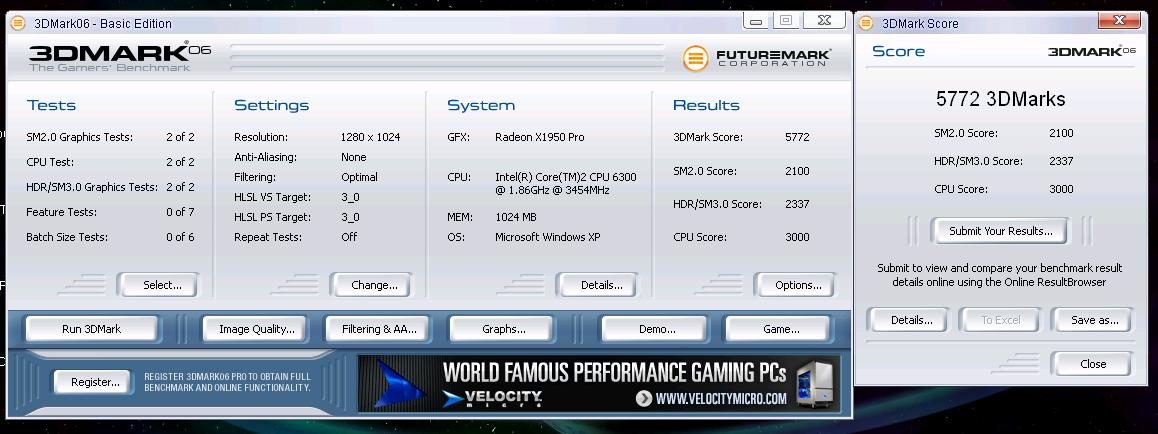
Task: Click Submit Your Results... in Score window
Action: point(1000,231)
